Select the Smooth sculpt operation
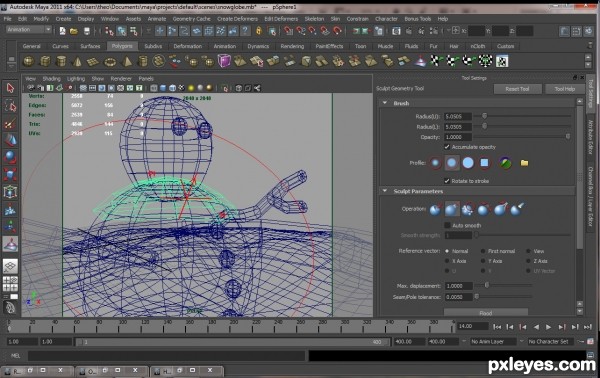The height and width of the screenshot is (378, 600). tap(468, 209)
